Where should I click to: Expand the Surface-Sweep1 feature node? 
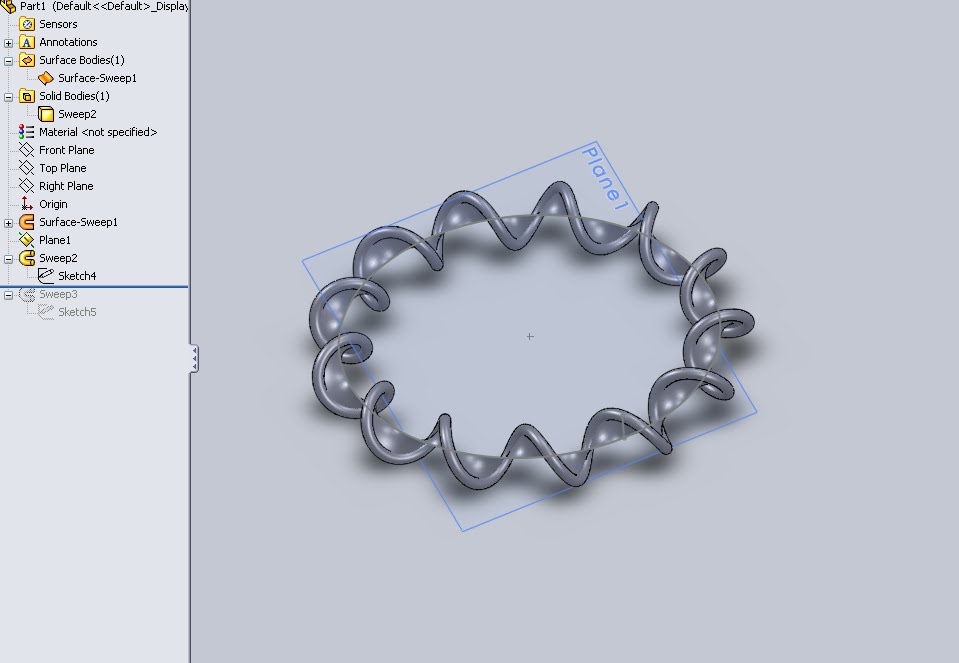[x=9, y=223]
